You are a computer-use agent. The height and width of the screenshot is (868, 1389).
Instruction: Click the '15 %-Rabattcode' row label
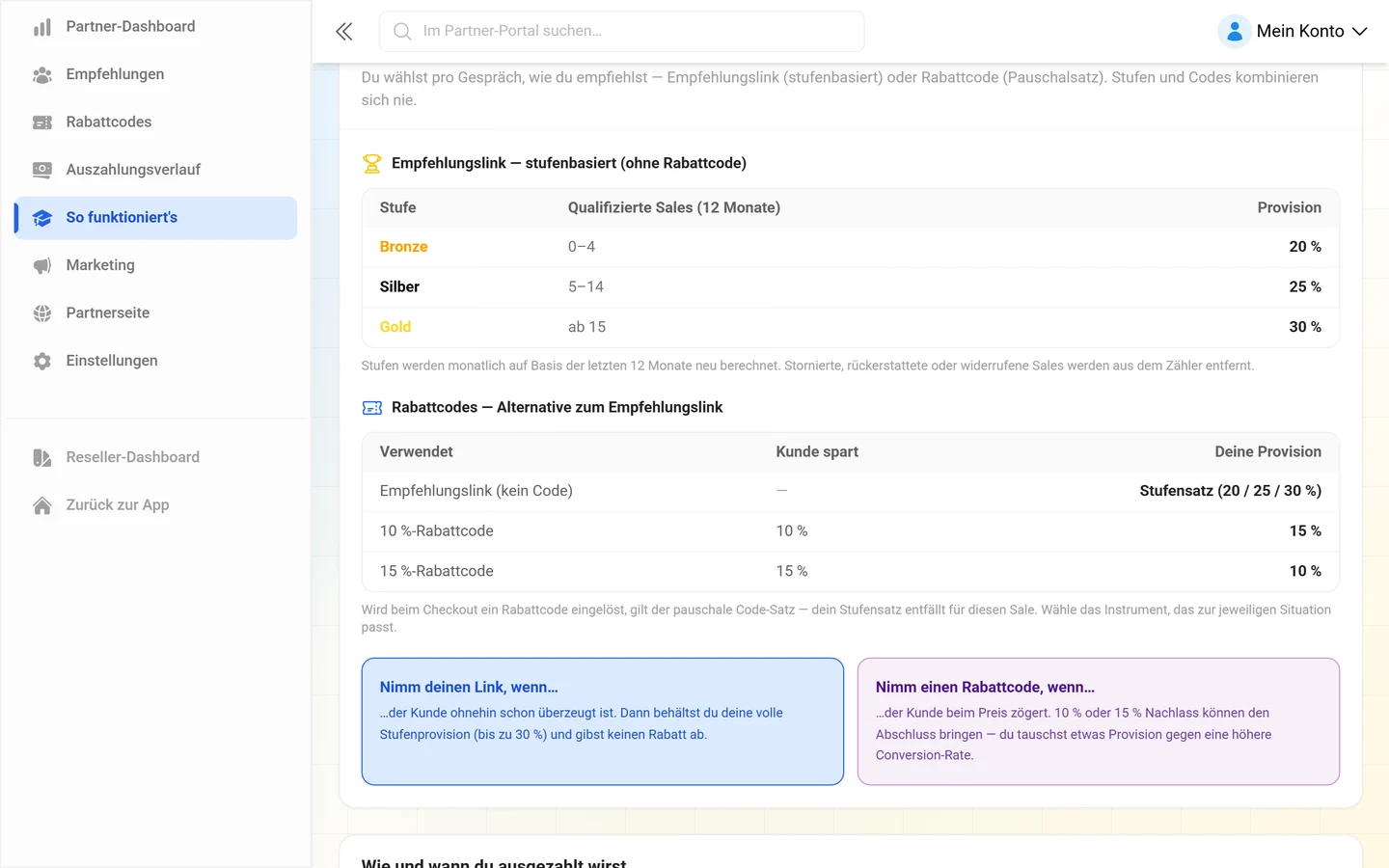pos(436,571)
